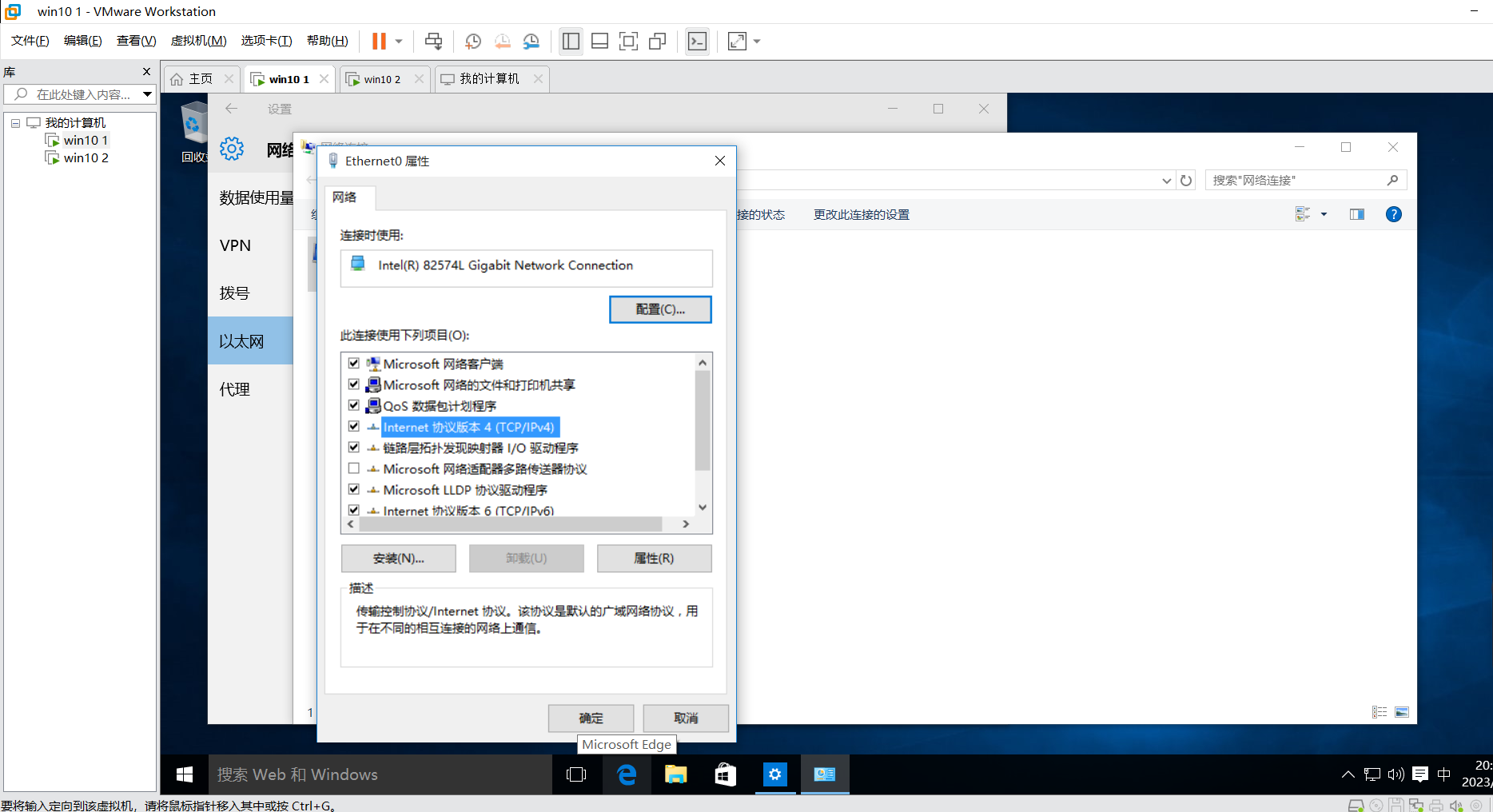The height and width of the screenshot is (812, 1493).
Task: Click the items list scroll-down arrow
Action: pyautogui.click(x=703, y=507)
